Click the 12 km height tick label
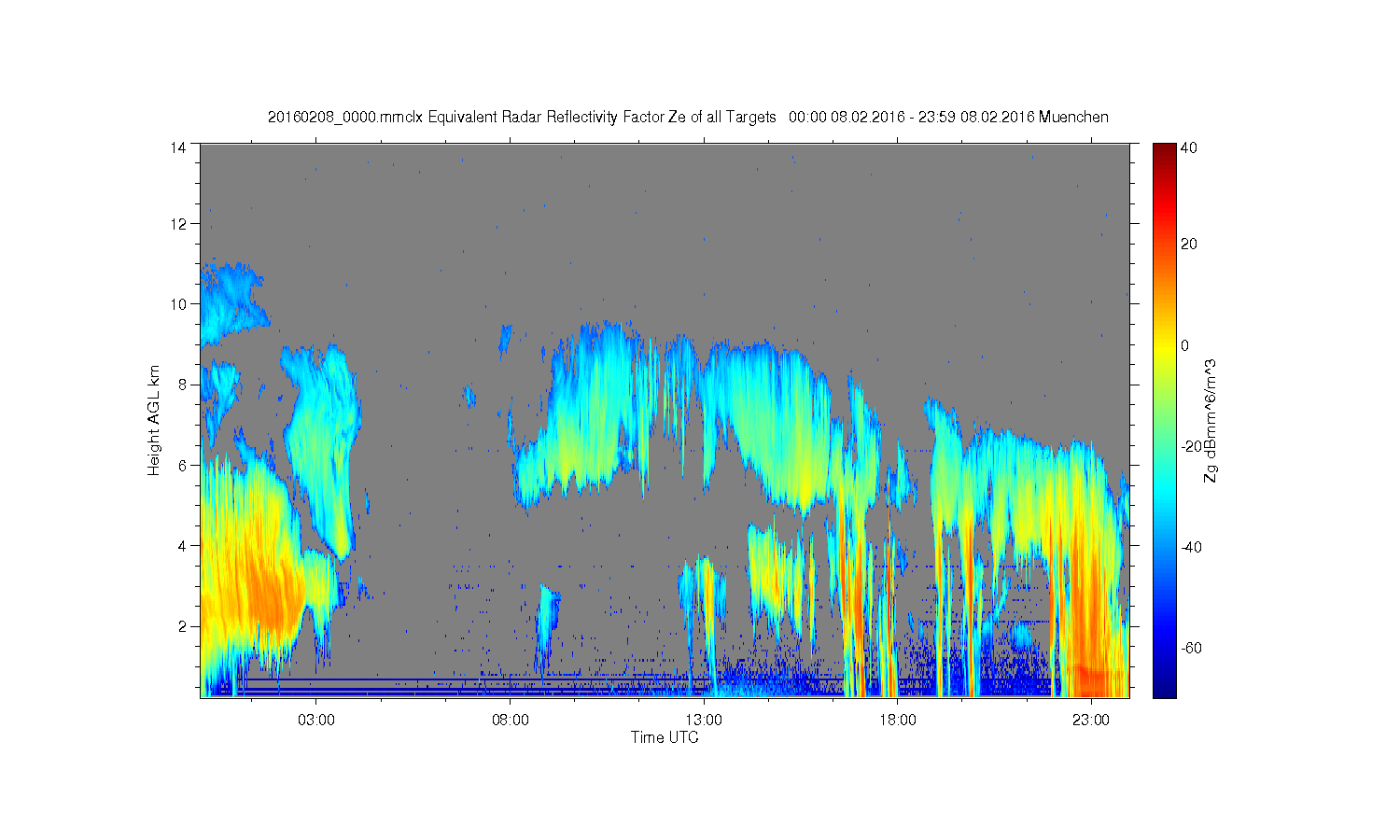The width and height of the screenshot is (1400, 840). tap(178, 224)
